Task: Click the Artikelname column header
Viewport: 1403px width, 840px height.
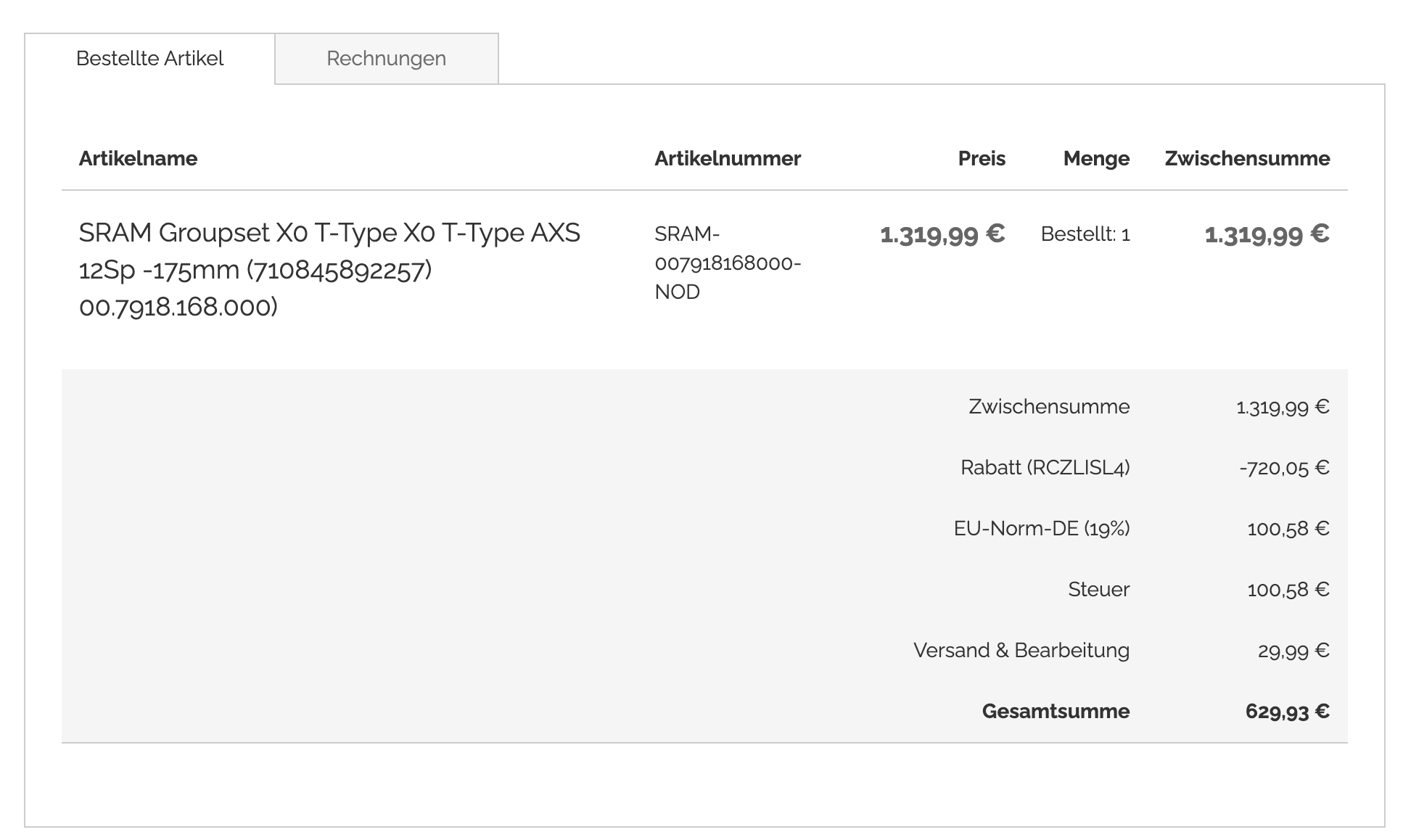Action: point(138,159)
